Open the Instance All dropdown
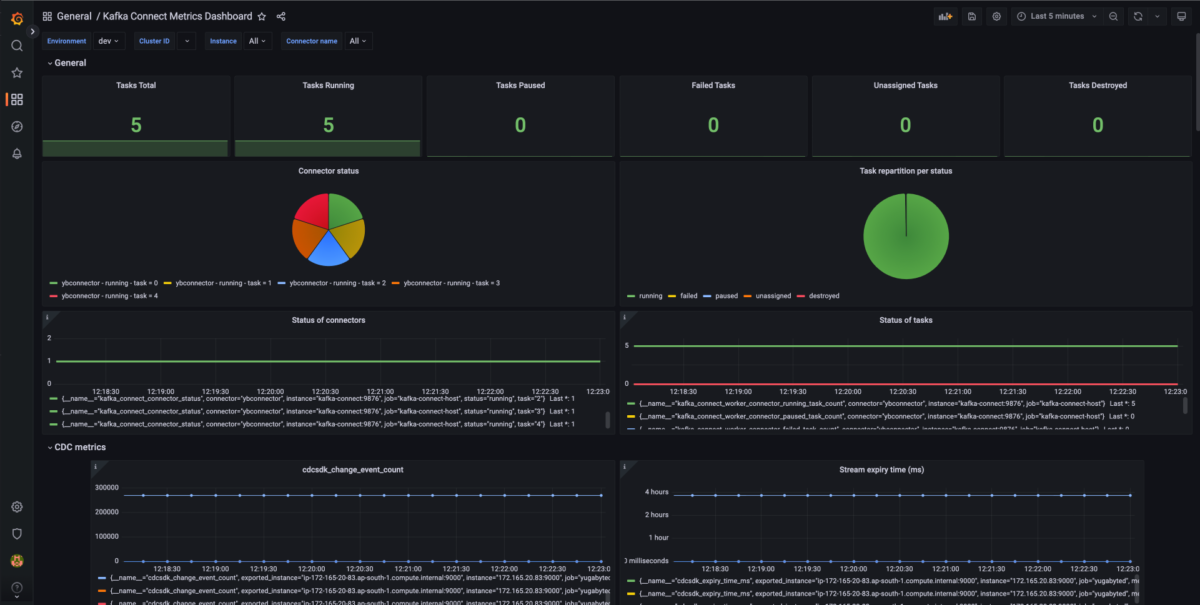Screen dimensions: 1200x605 [x=257, y=41]
